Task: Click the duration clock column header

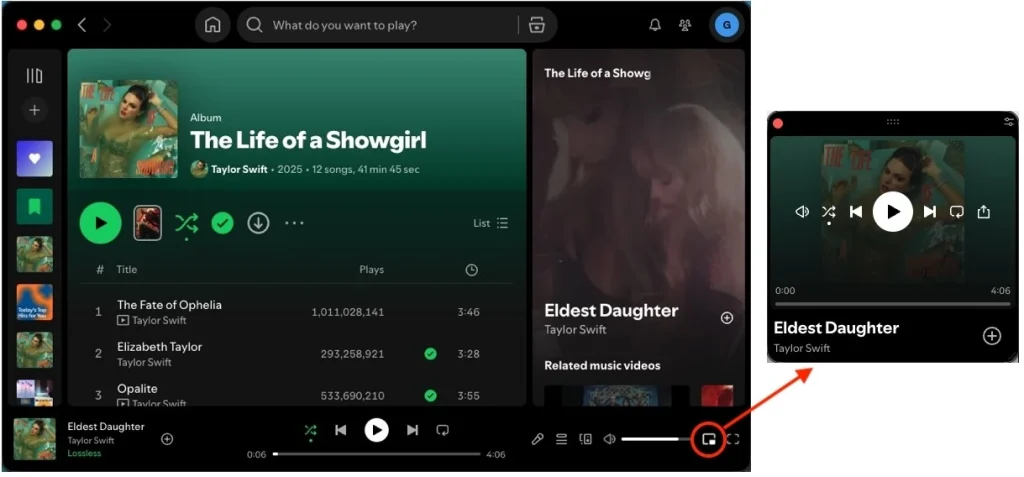Action: (472, 270)
